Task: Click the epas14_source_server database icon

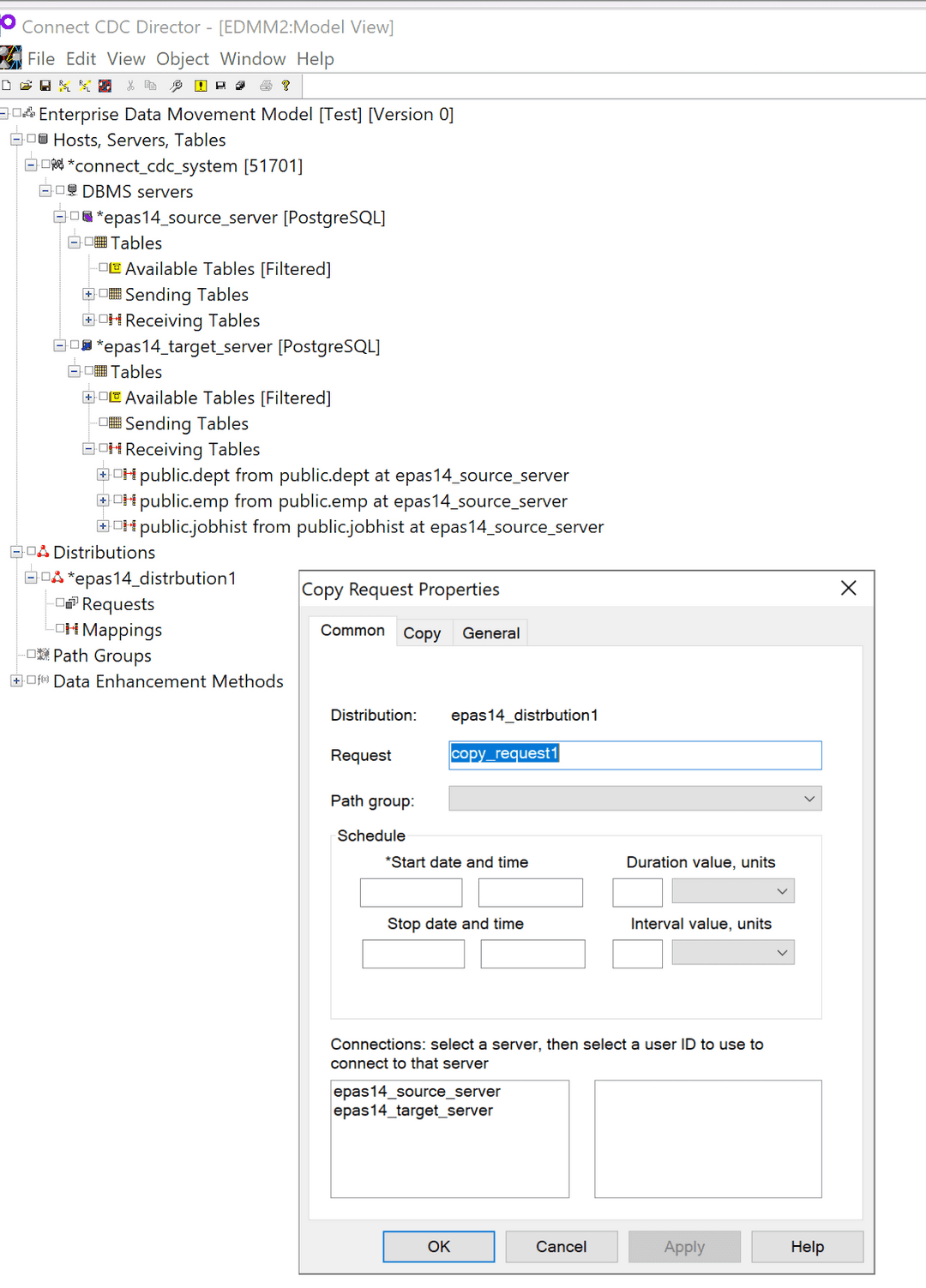Action: [87, 217]
